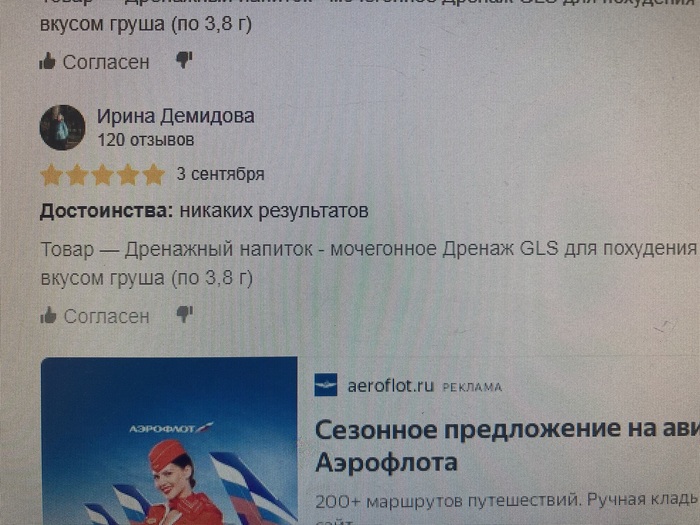The width and height of the screenshot is (700, 525).
Task: Click the РЕКЛАМА ad label
Action: coord(472,388)
